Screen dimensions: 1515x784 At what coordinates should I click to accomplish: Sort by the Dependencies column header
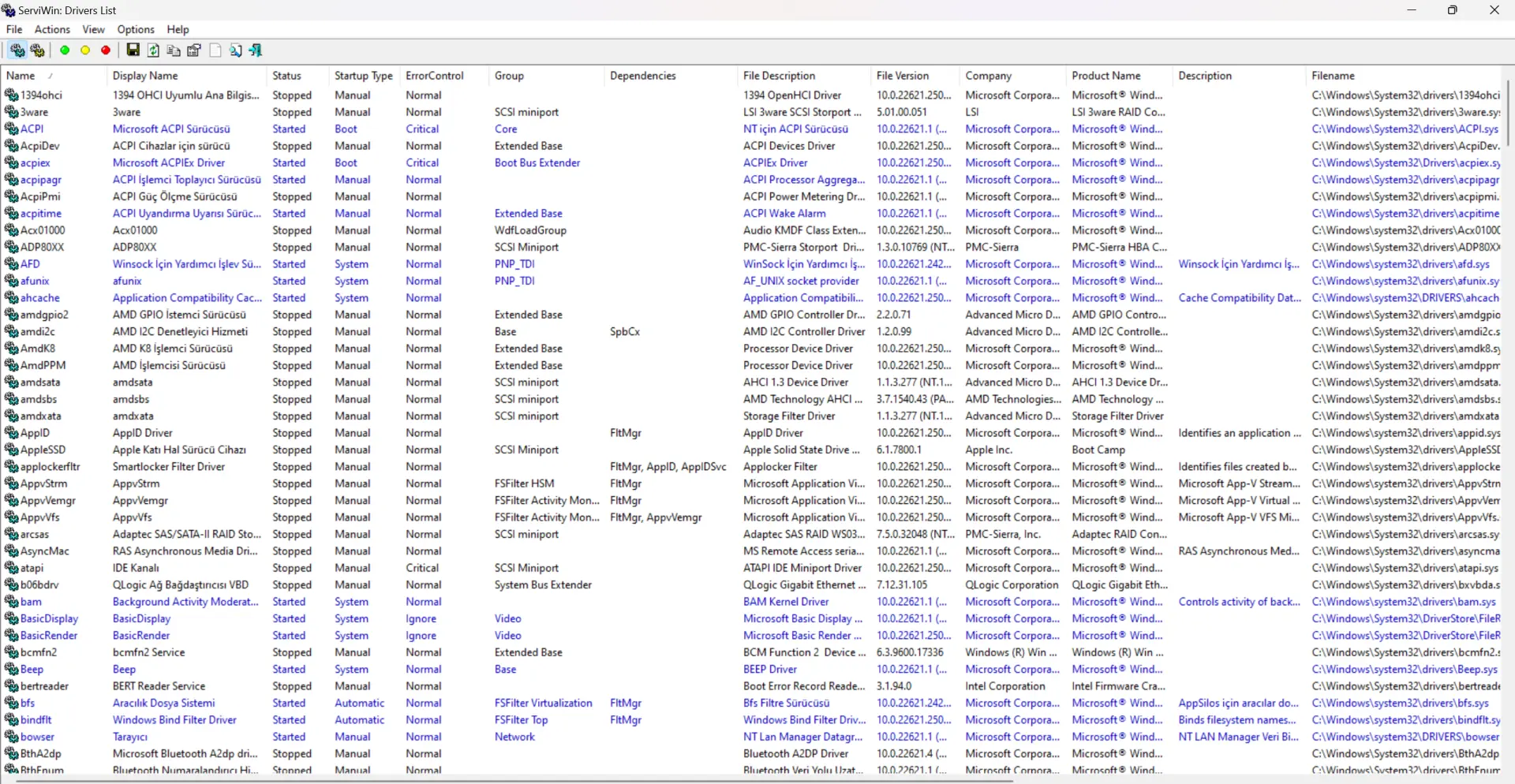point(671,76)
